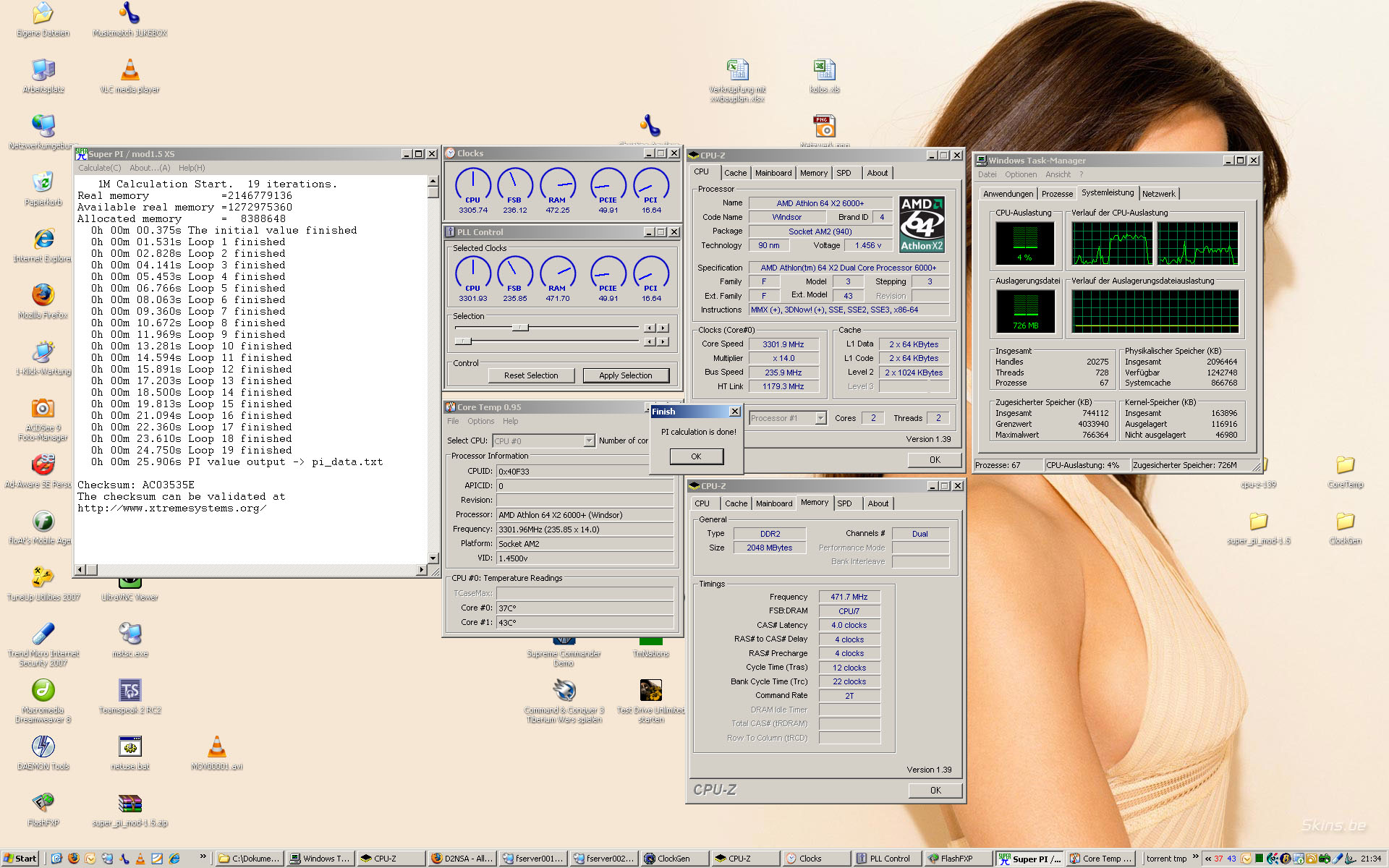Expand hidden system tray icons arrow
1389x868 pixels.
1207,859
